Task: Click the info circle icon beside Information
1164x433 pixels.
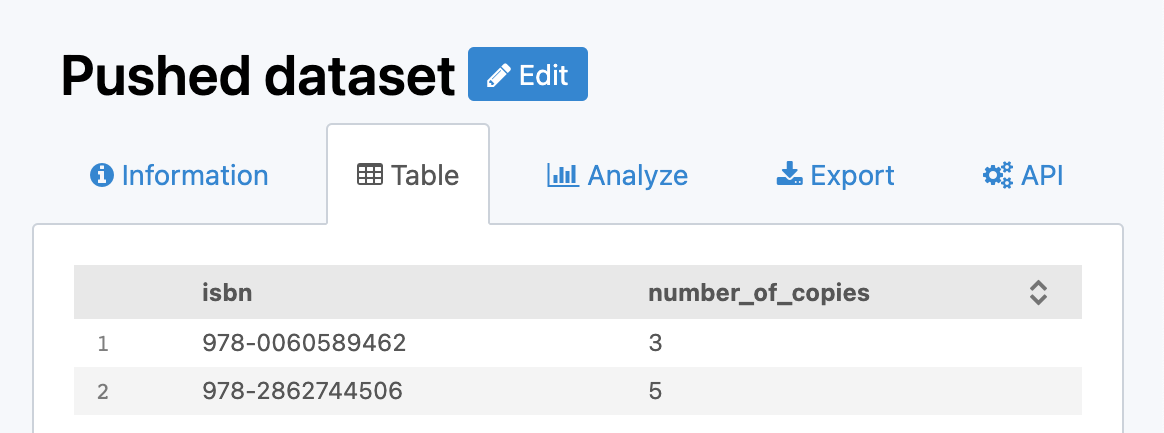Action: 101,176
